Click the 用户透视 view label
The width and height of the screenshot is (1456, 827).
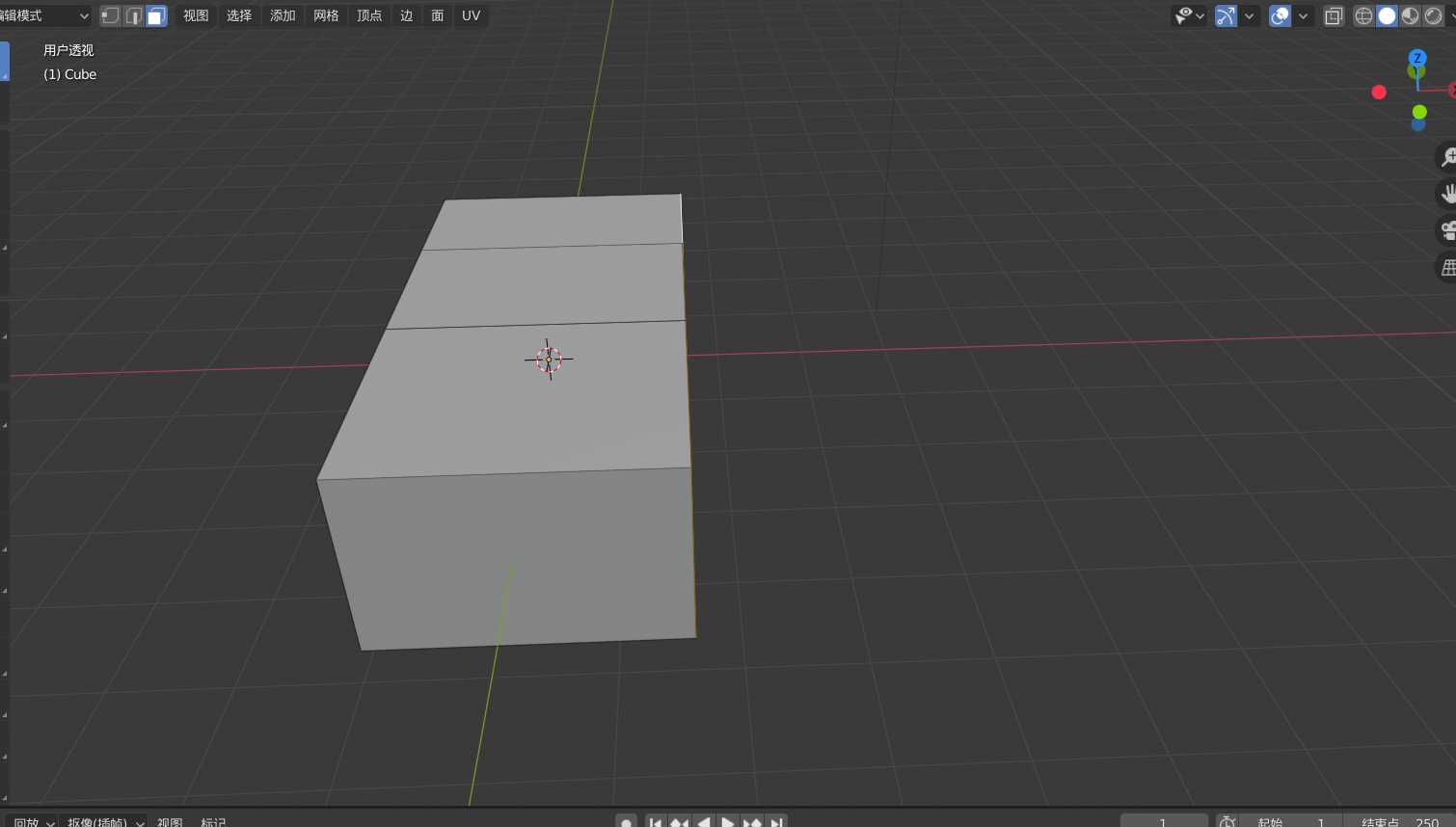click(68, 50)
